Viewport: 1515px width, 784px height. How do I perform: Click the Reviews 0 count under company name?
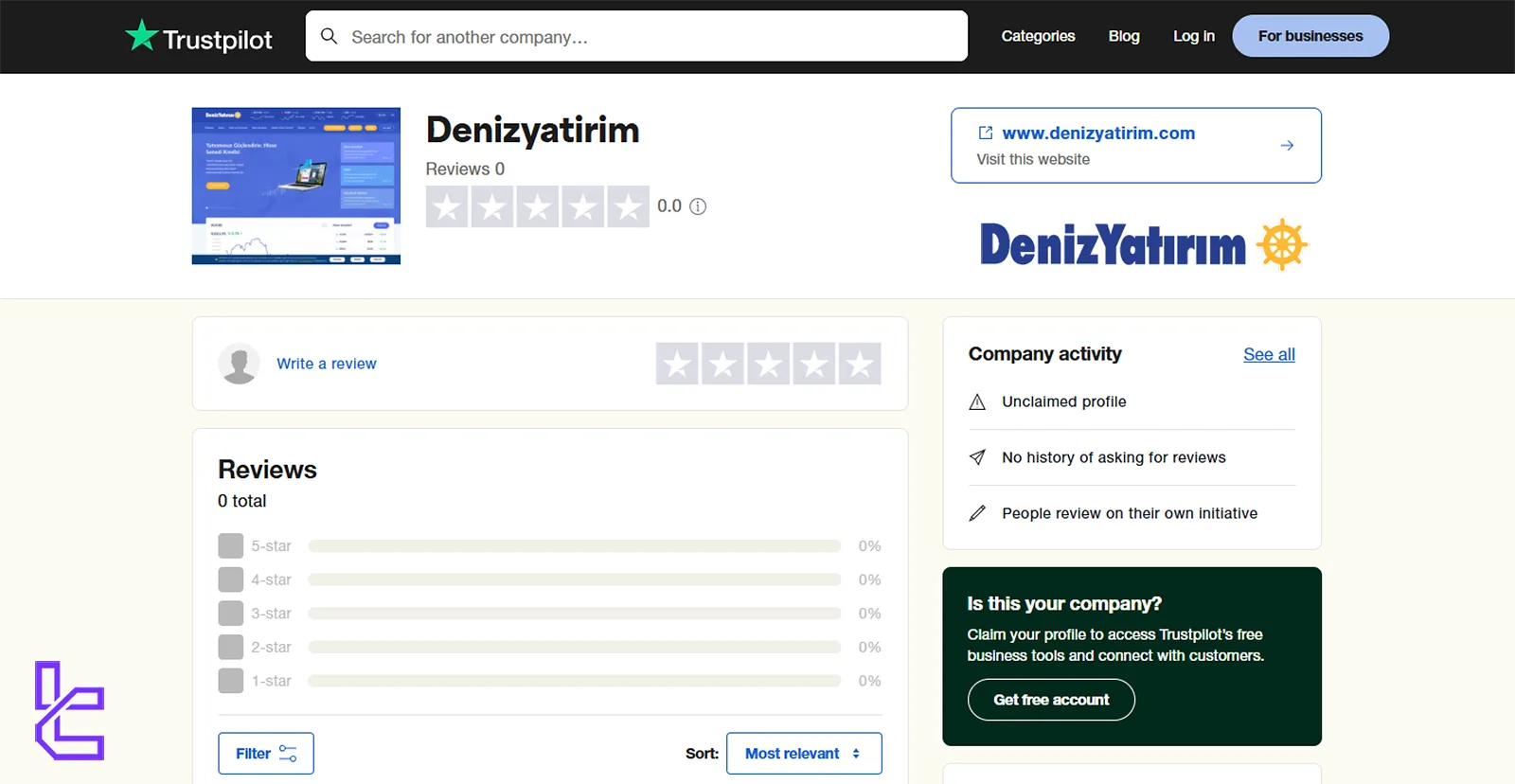coord(465,169)
